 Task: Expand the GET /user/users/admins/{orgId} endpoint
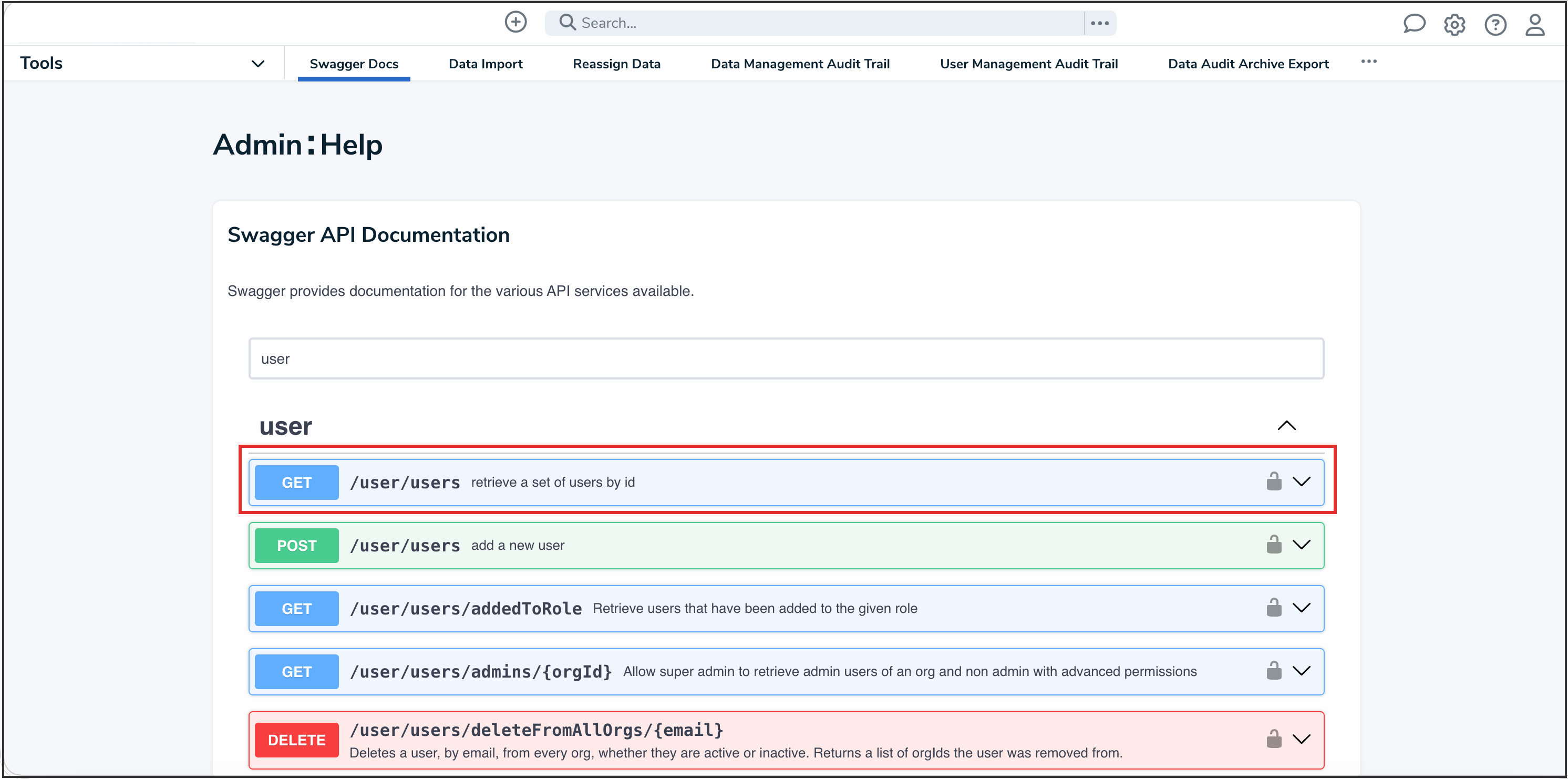(x=1303, y=671)
